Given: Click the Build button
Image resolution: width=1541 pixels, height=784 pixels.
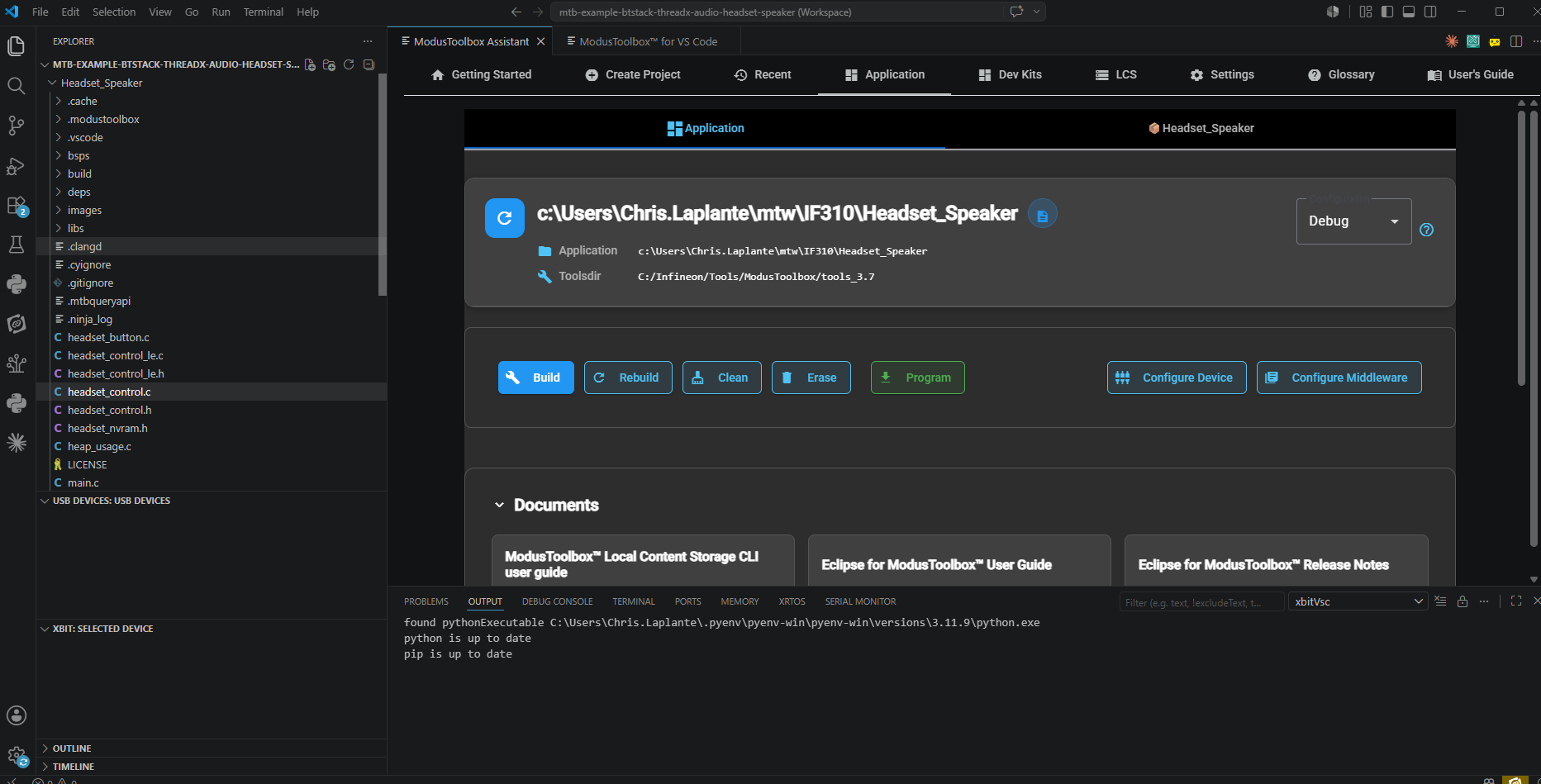Looking at the screenshot, I should [535, 378].
